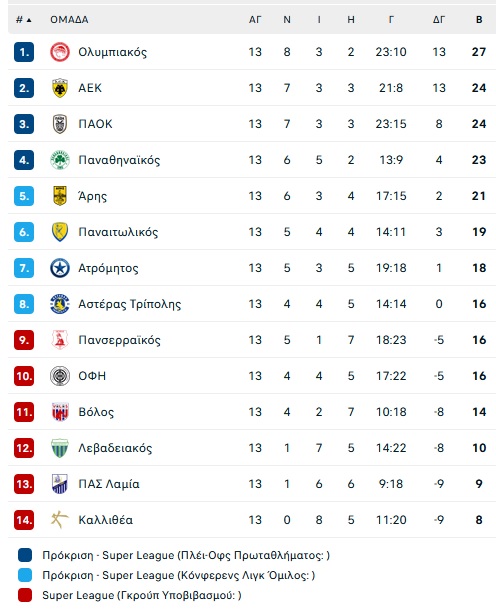Click the dark blue championship playoffs swatch
The height and width of the screenshot is (616, 496).
tap(25, 556)
